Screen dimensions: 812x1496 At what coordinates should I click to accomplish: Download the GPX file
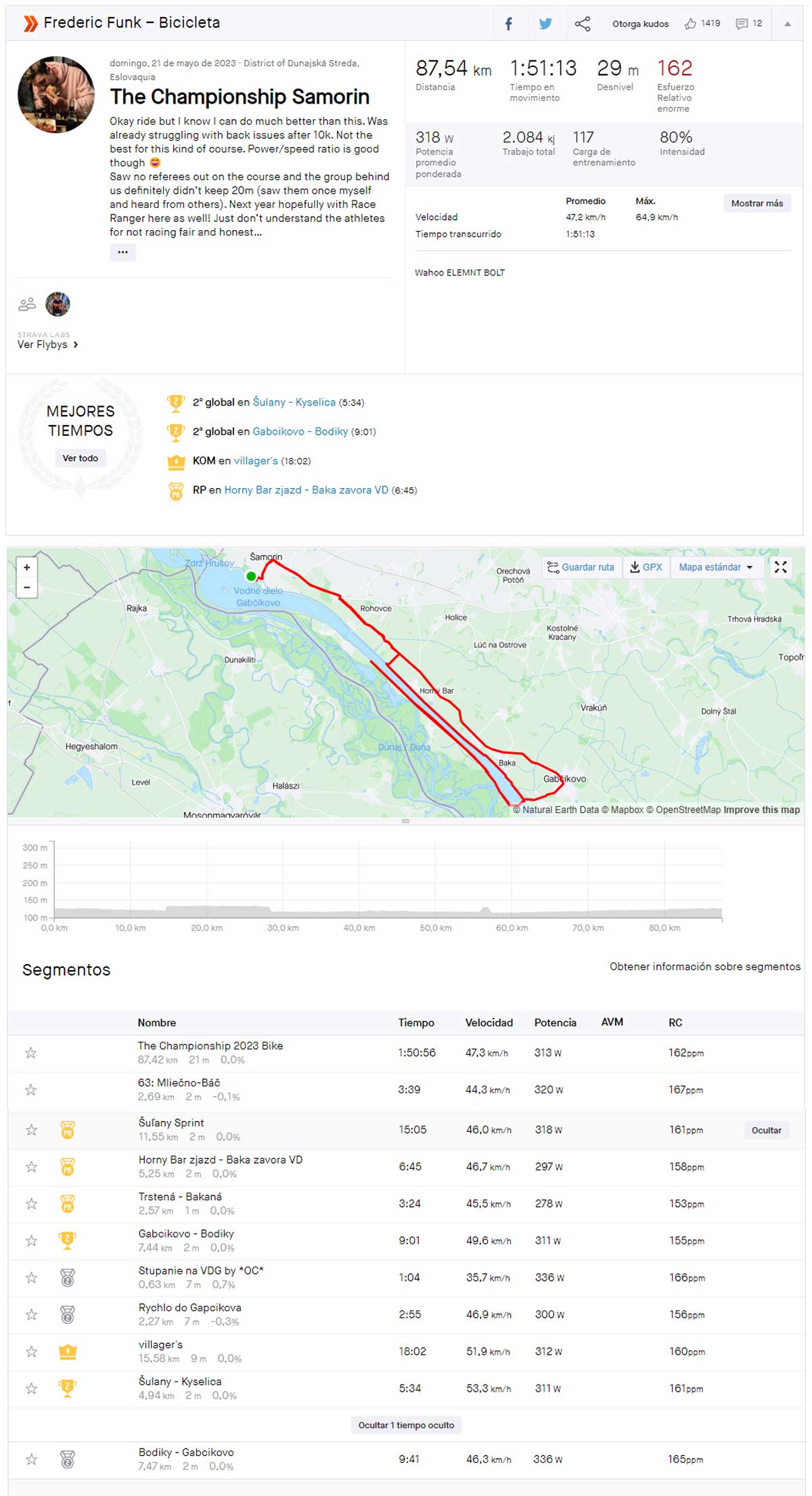pos(646,567)
